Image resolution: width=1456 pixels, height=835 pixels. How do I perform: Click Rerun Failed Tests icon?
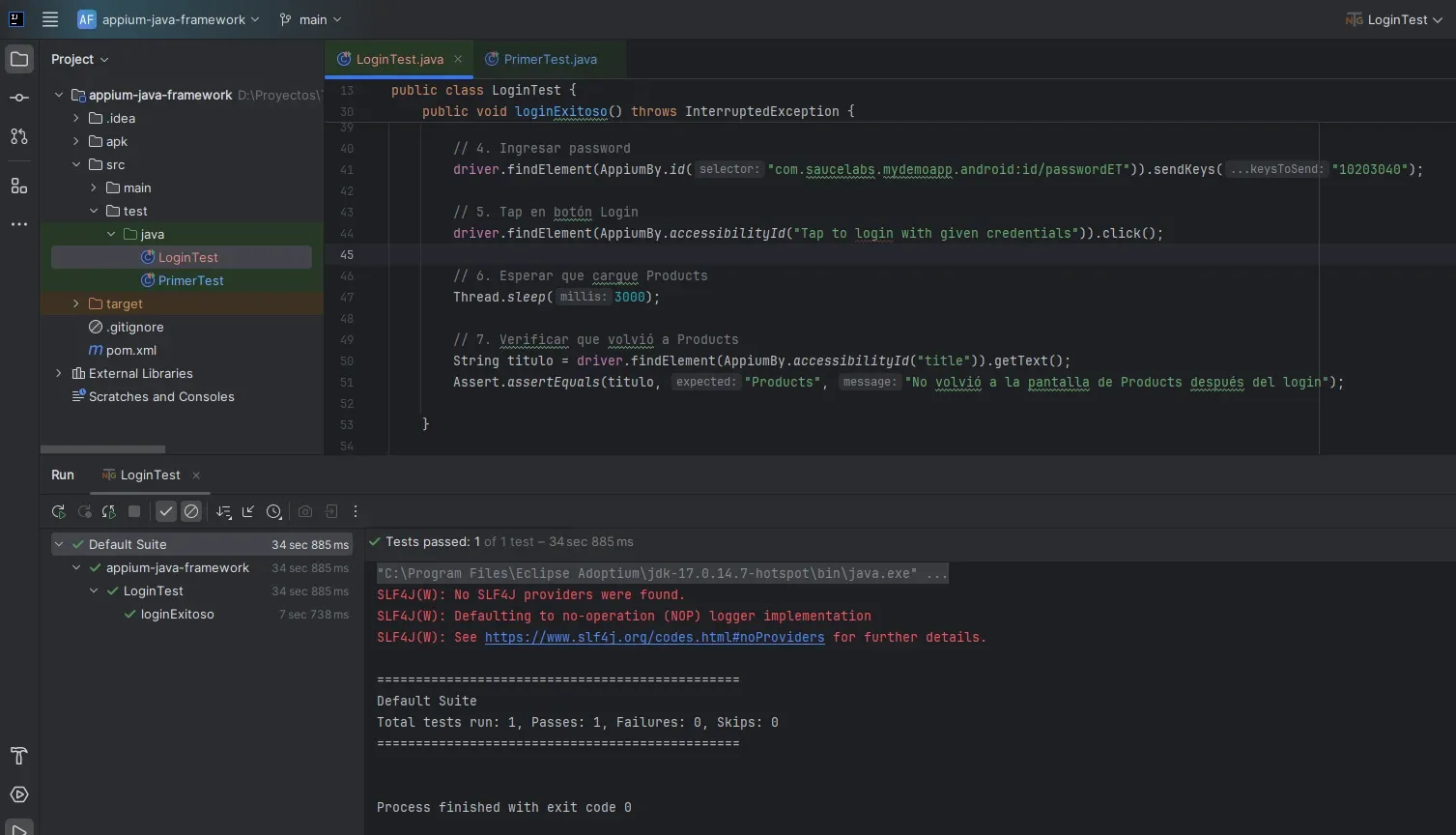tap(84, 511)
